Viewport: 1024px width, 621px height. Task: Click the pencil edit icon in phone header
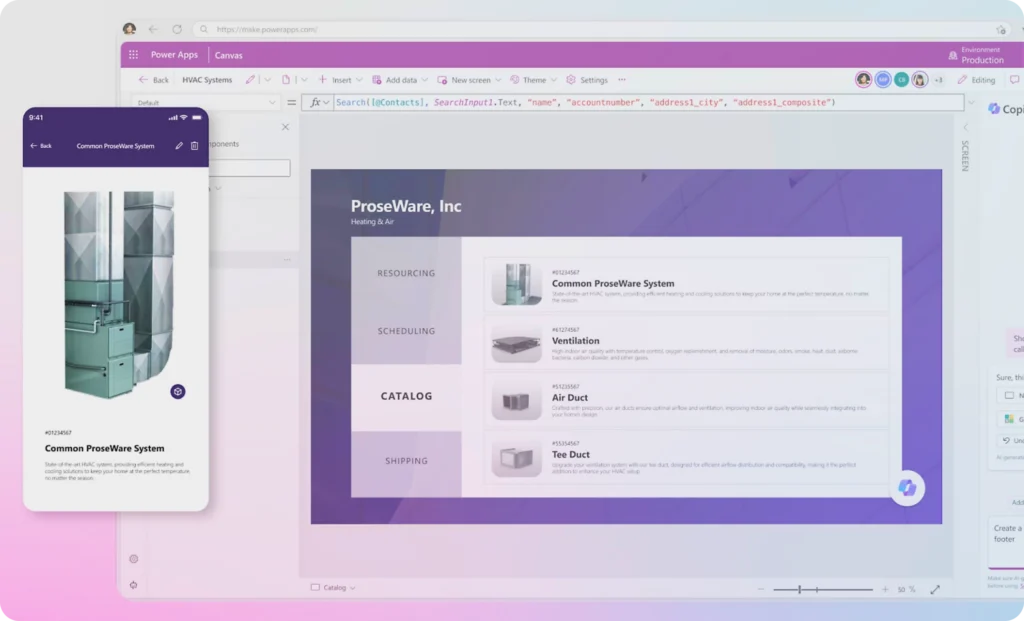tap(179, 146)
